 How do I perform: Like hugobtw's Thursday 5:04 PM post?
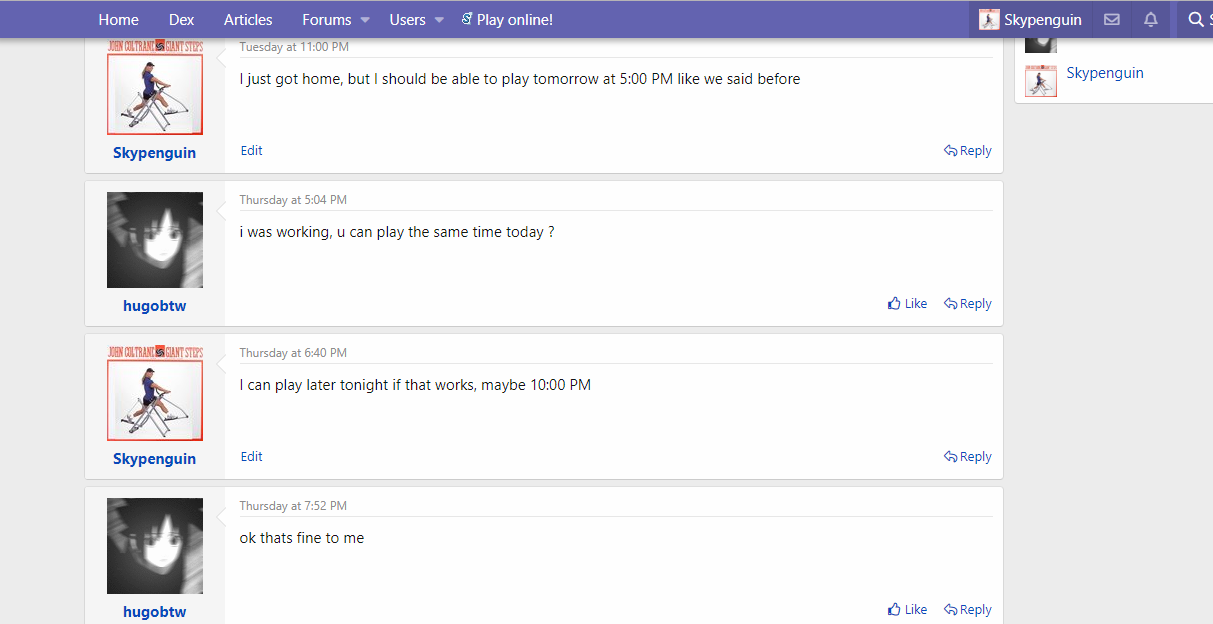click(x=908, y=304)
